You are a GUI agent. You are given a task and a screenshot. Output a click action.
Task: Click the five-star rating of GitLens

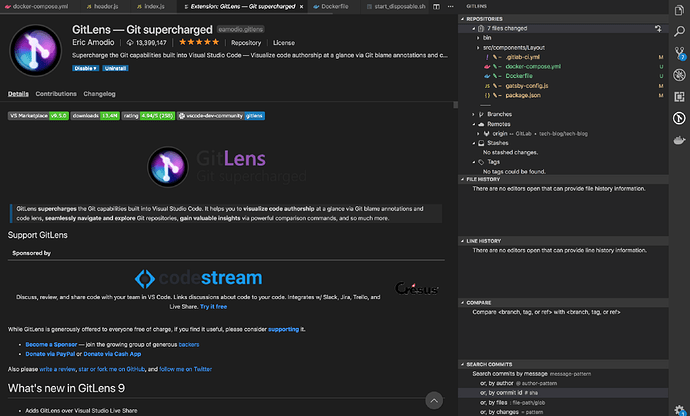tap(199, 42)
